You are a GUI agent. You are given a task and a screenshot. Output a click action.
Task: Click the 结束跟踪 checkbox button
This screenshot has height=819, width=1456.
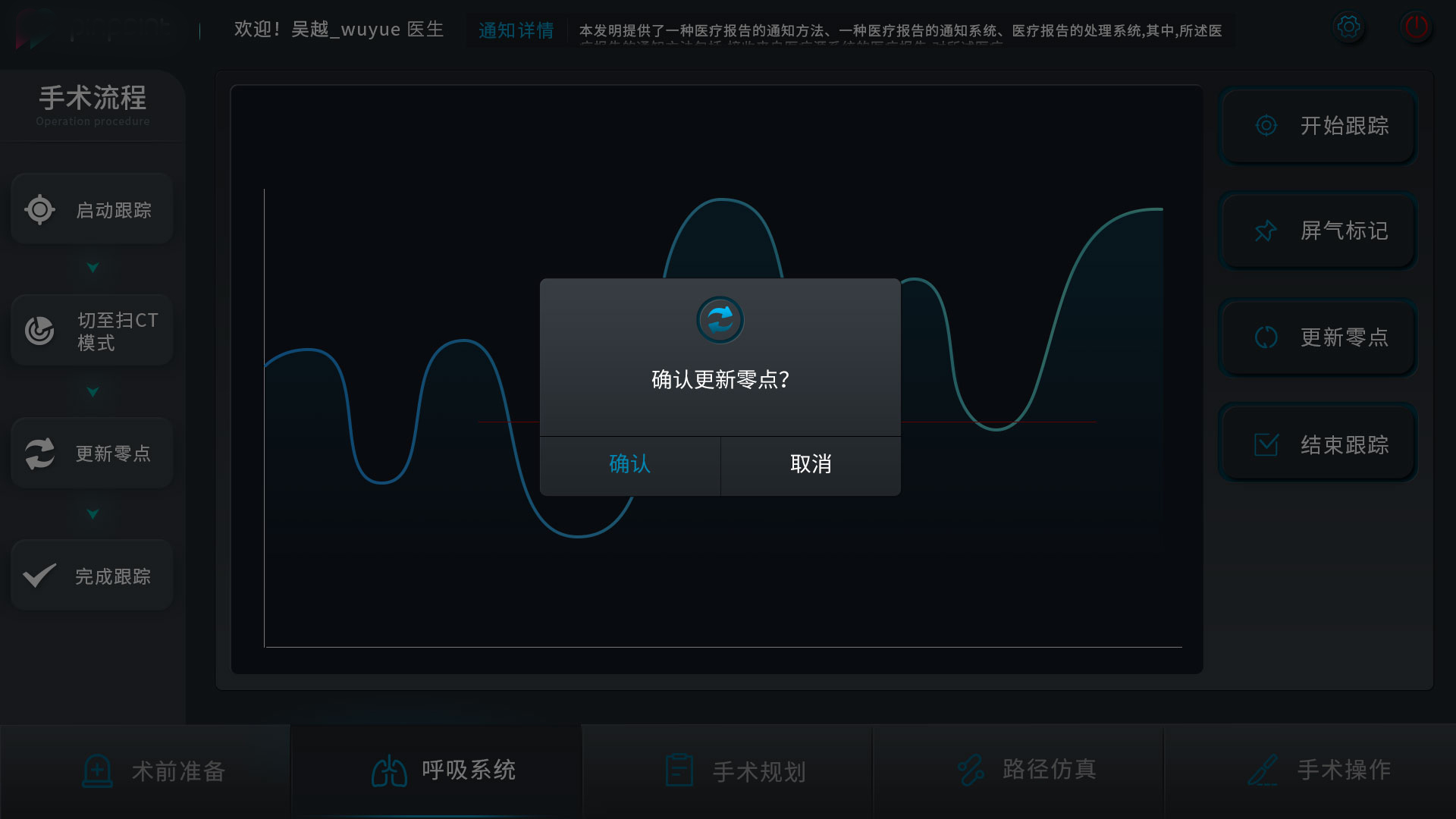point(1318,444)
